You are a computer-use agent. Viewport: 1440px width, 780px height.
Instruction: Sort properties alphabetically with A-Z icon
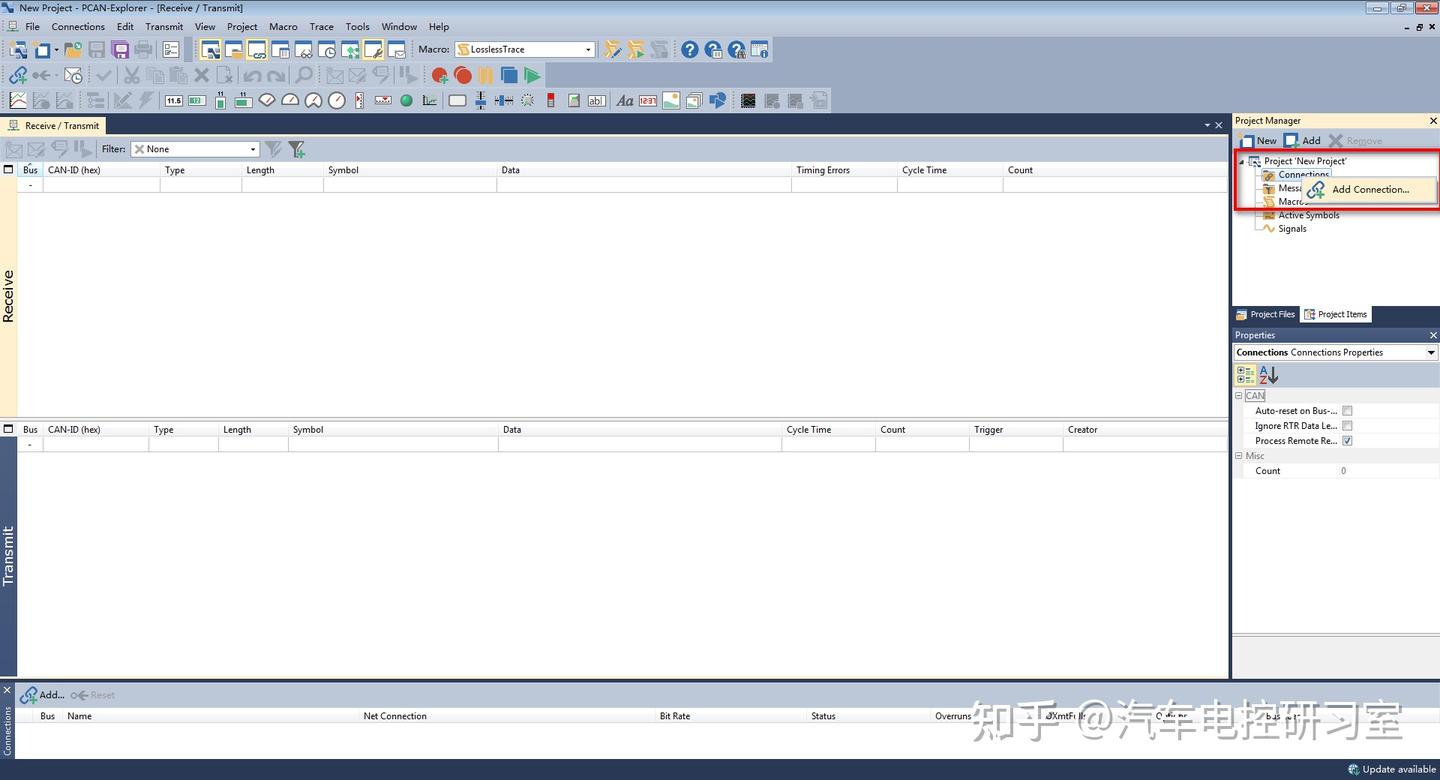tap(1268, 375)
